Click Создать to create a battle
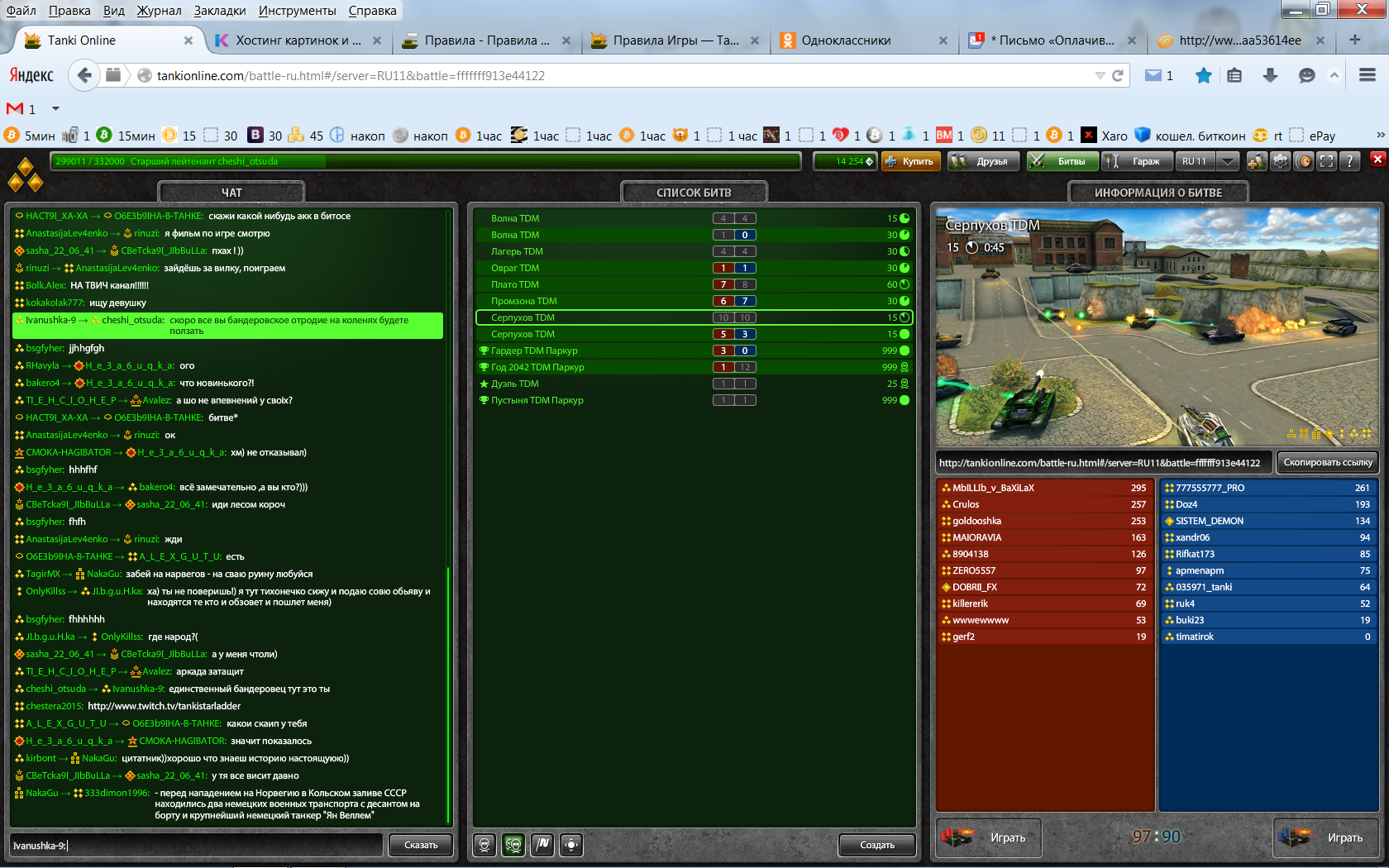This screenshot has width=1389, height=868. 877,845
